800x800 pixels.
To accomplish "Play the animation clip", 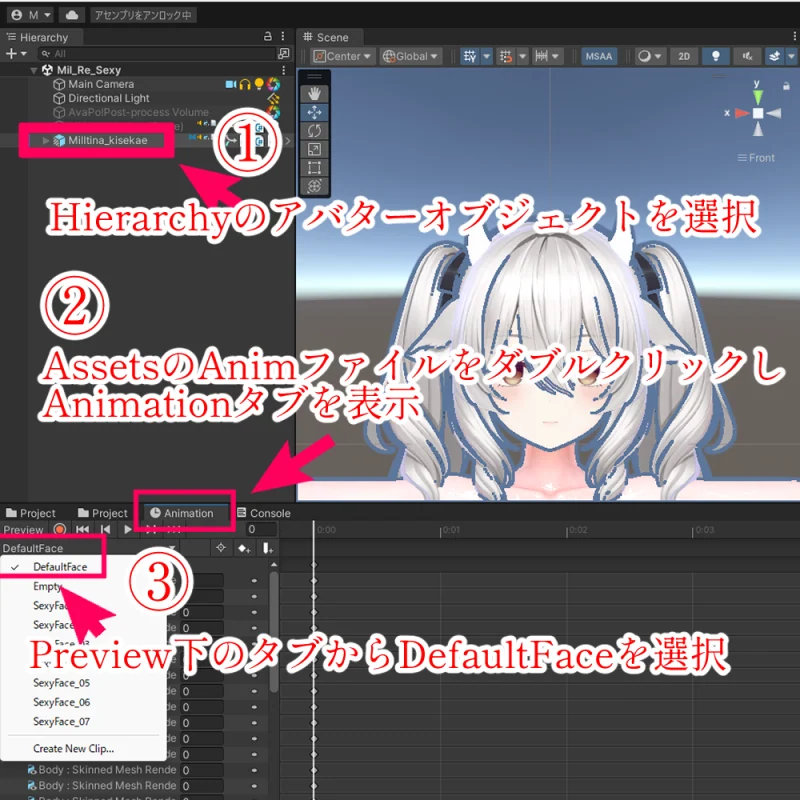I will (128, 530).
